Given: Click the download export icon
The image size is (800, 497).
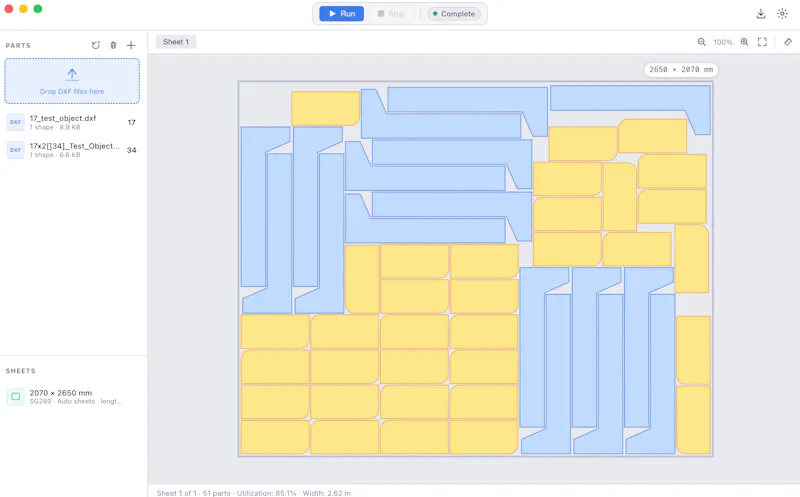Looking at the screenshot, I should click(x=760, y=14).
